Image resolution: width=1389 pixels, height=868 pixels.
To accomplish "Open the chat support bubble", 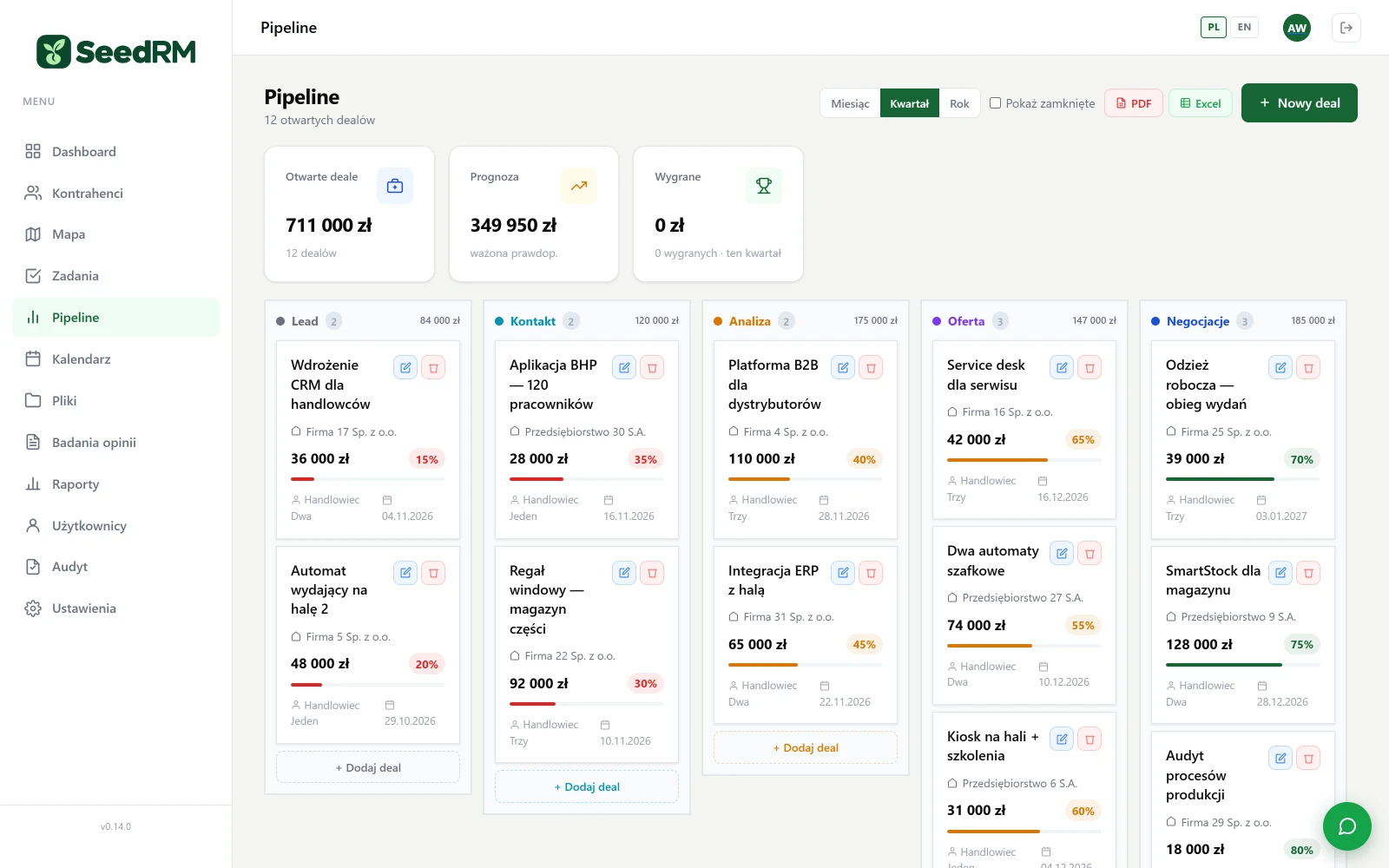I will point(1346,826).
